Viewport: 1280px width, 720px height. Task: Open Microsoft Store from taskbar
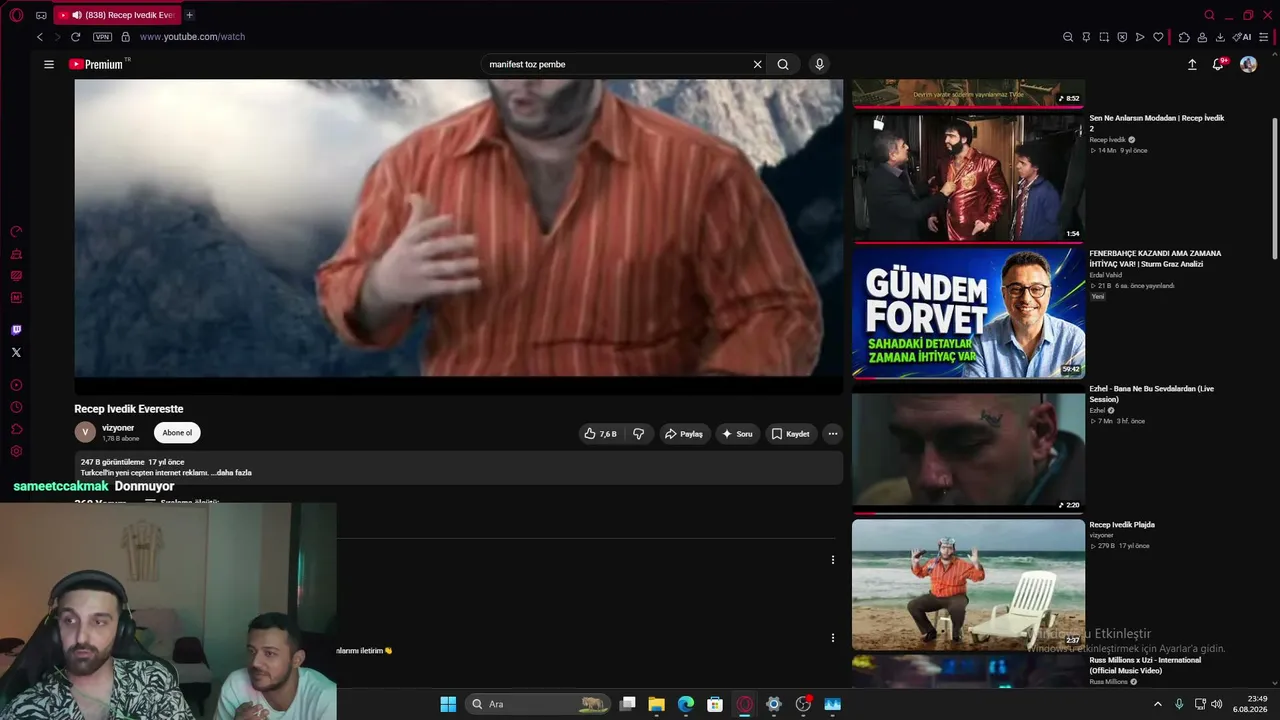click(x=715, y=704)
